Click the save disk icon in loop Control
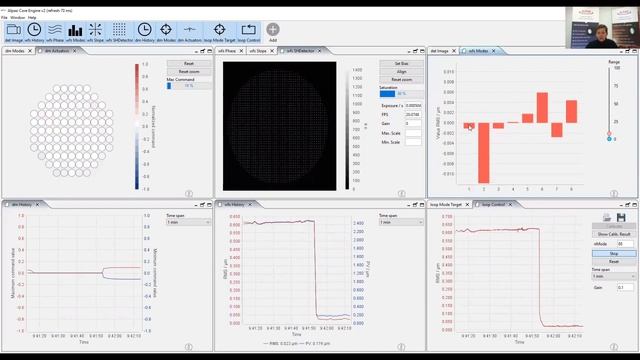Image resolution: width=640 pixels, height=360 pixels. [621, 217]
